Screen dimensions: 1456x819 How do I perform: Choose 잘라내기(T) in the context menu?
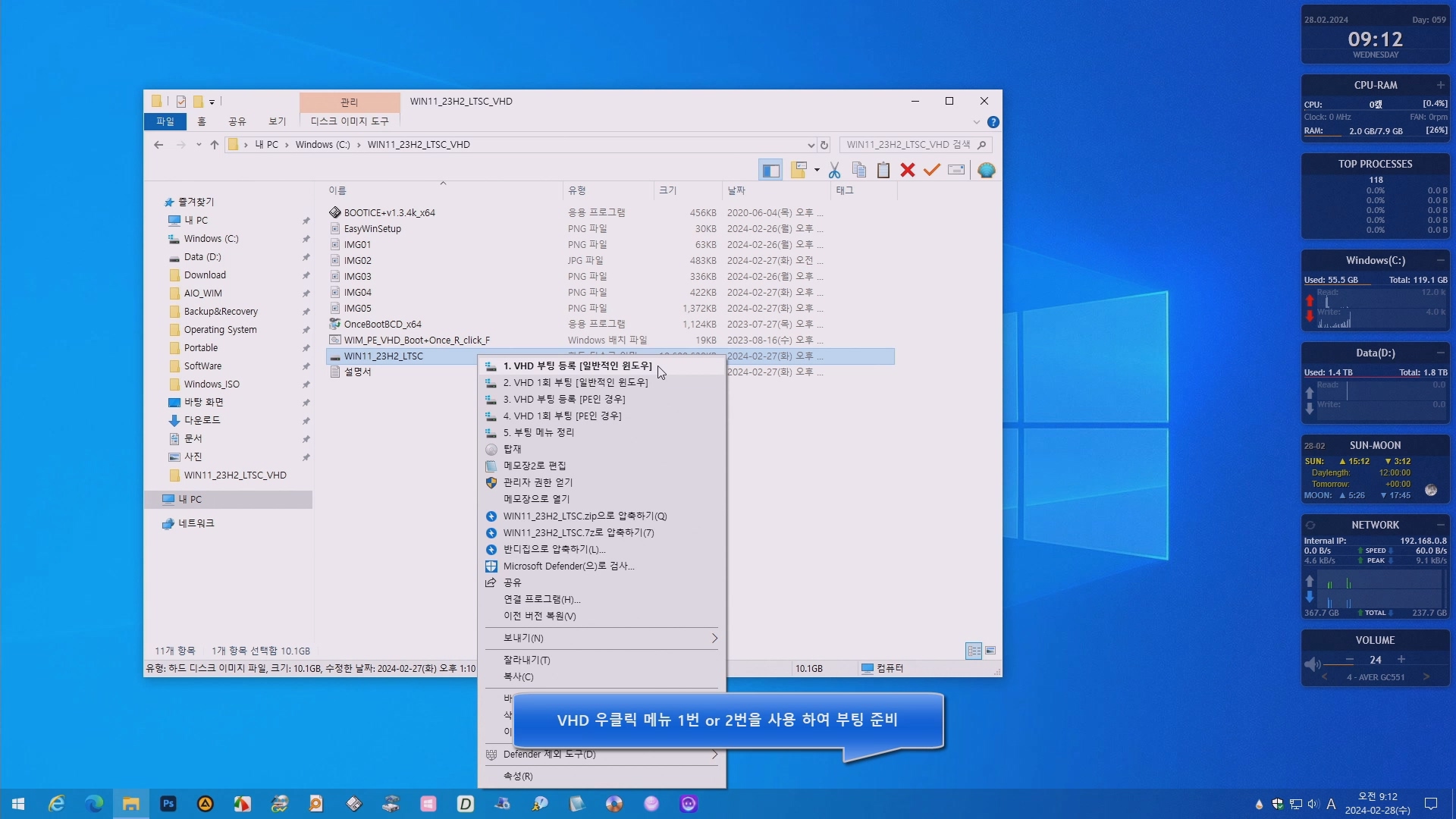click(x=601, y=661)
